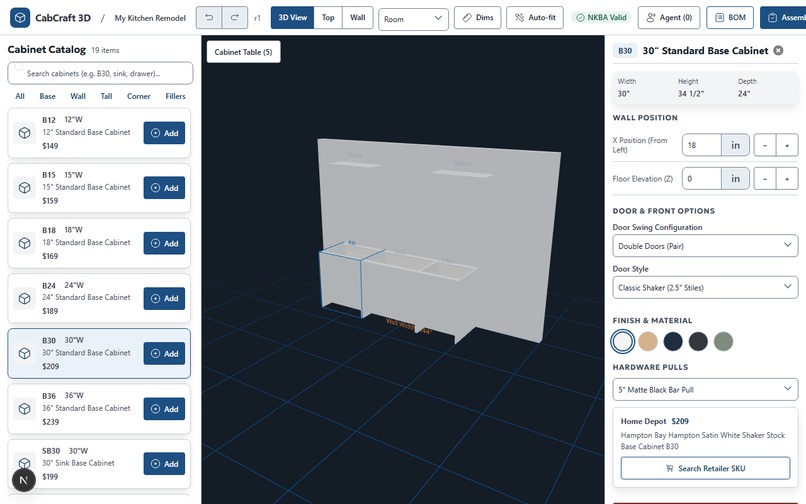The width and height of the screenshot is (806, 504).
Task: Click the B18 cabinet cube icon
Action: coord(24,243)
